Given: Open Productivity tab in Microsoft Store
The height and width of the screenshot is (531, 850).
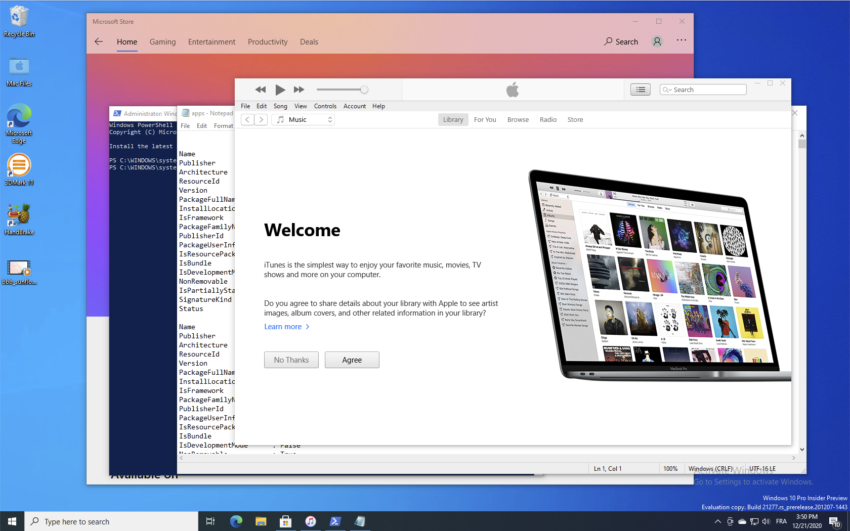Looking at the screenshot, I should click(x=267, y=42).
